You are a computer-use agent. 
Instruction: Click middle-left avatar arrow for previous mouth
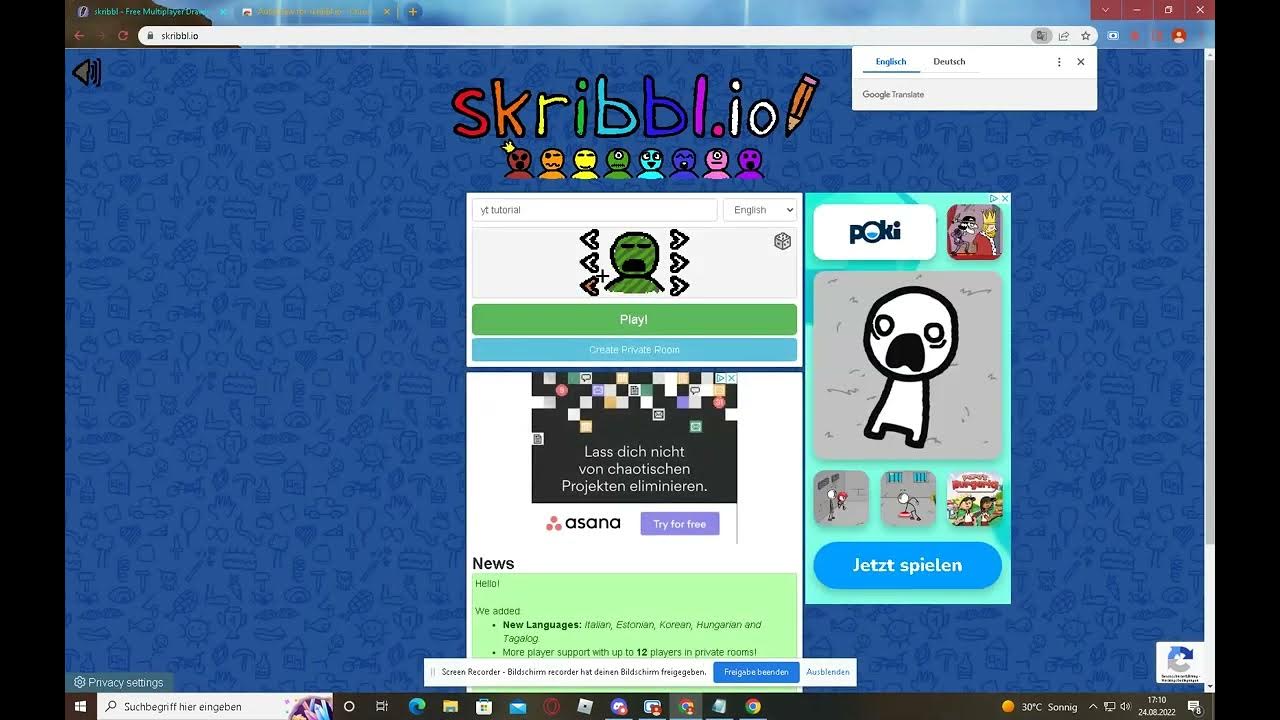[590, 263]
